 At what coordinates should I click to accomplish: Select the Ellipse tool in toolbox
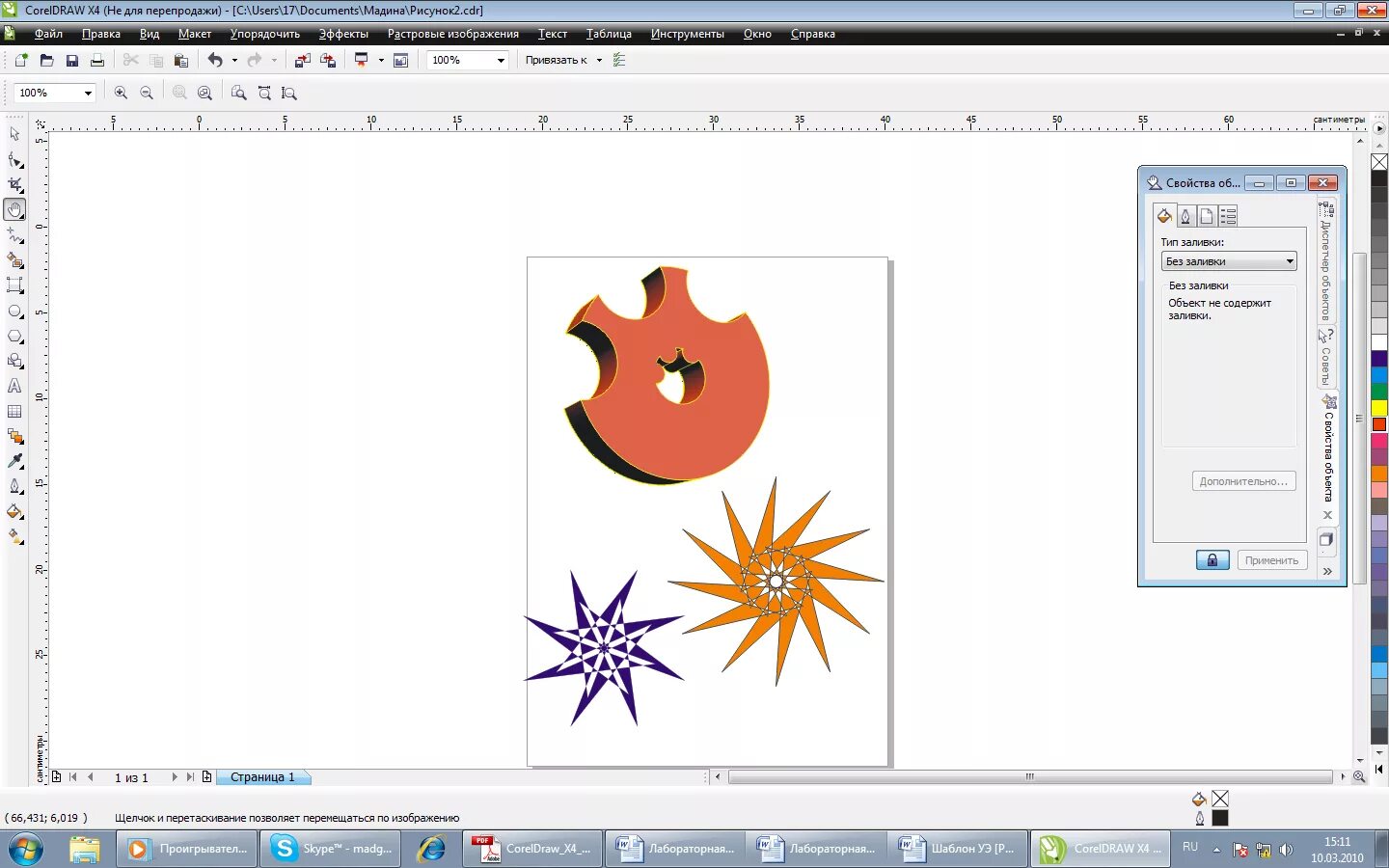(14, 312)
